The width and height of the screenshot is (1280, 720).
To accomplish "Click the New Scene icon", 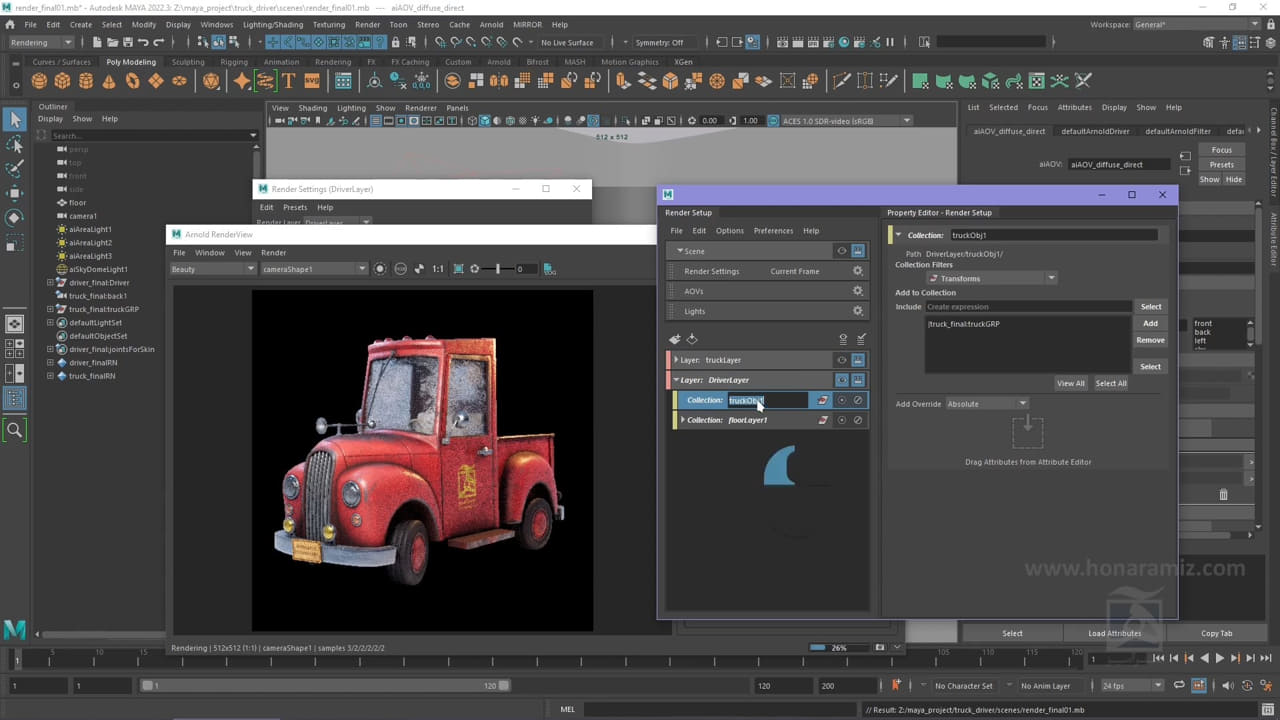I will click(97, 42).
